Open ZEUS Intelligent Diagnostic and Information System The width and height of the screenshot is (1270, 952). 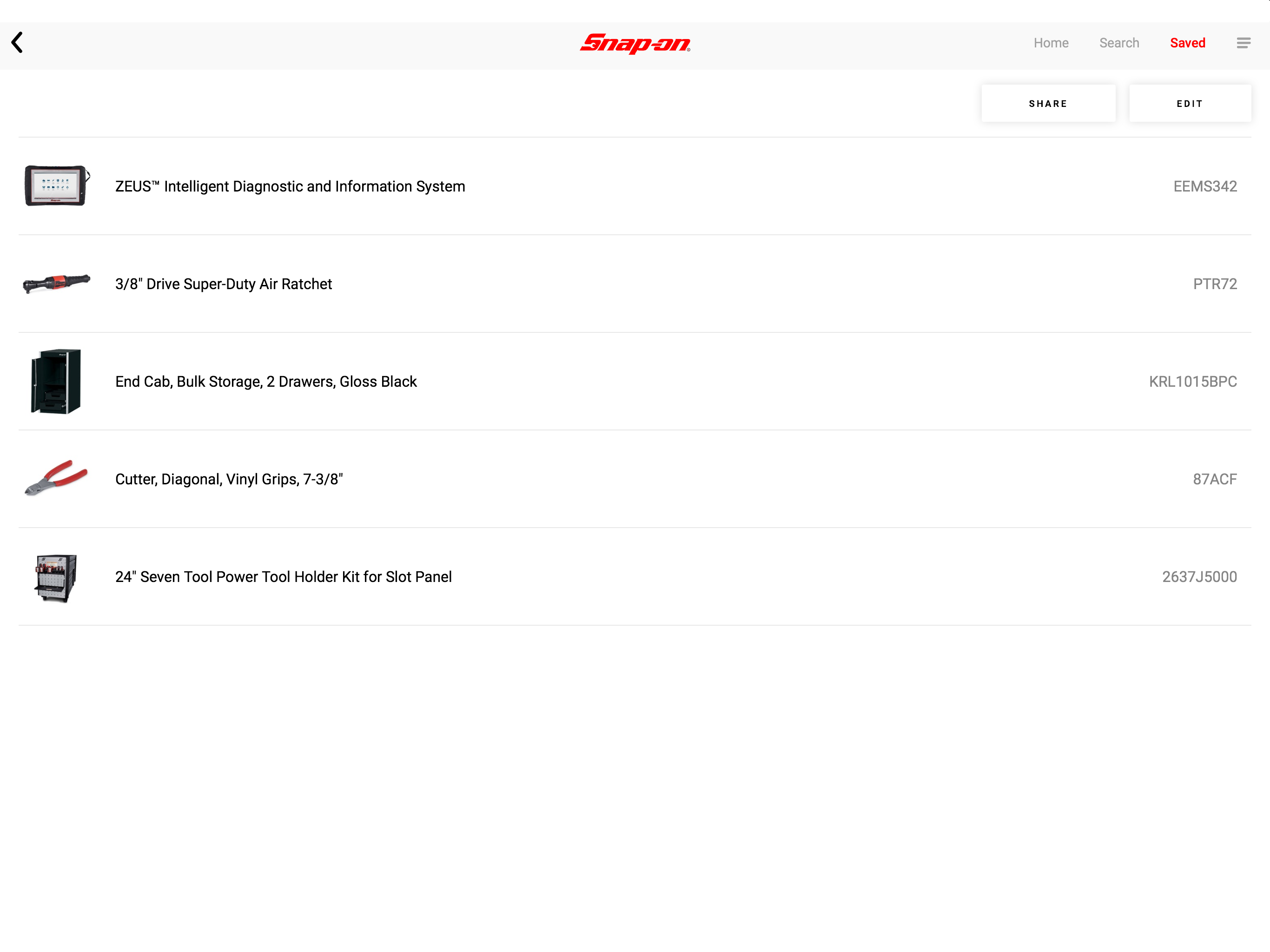pos(290,186)
